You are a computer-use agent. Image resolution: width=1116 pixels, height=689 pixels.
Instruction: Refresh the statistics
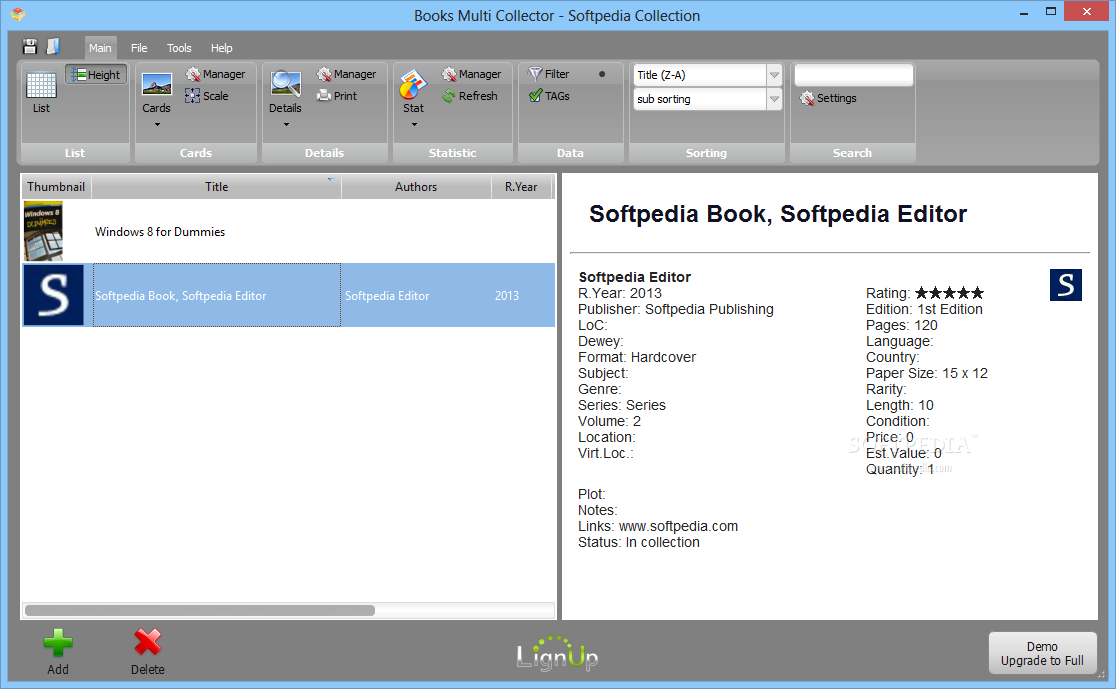470,96
